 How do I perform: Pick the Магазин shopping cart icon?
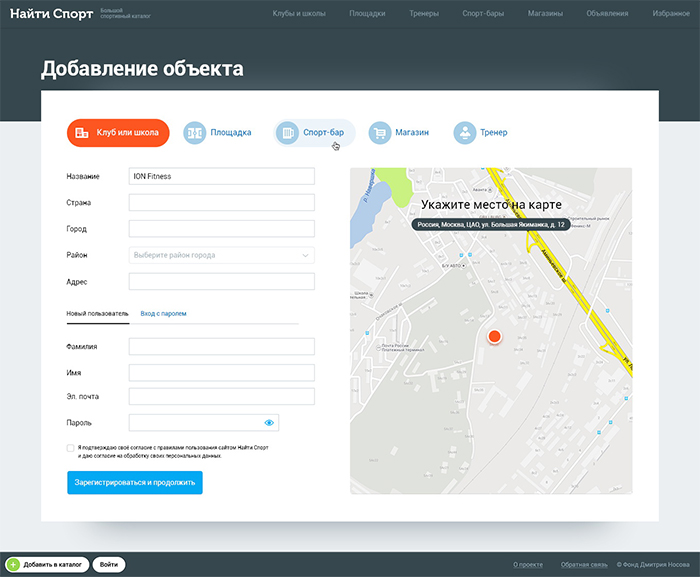point(379,132)
